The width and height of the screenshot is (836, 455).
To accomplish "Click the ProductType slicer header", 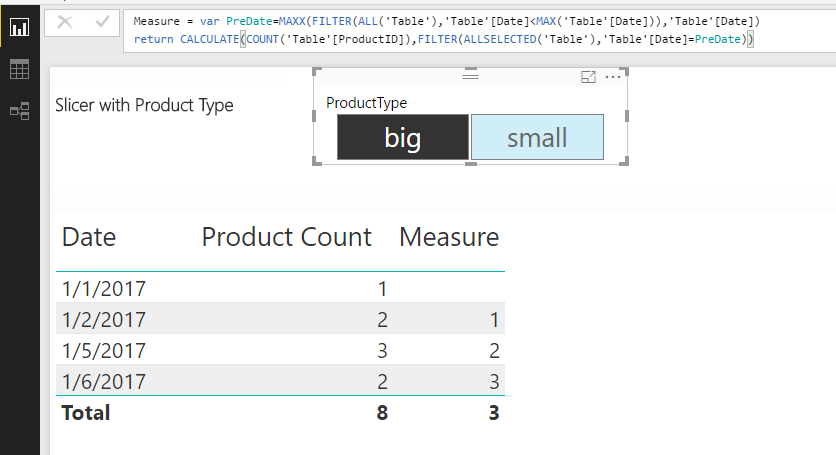I will point(366,102).
